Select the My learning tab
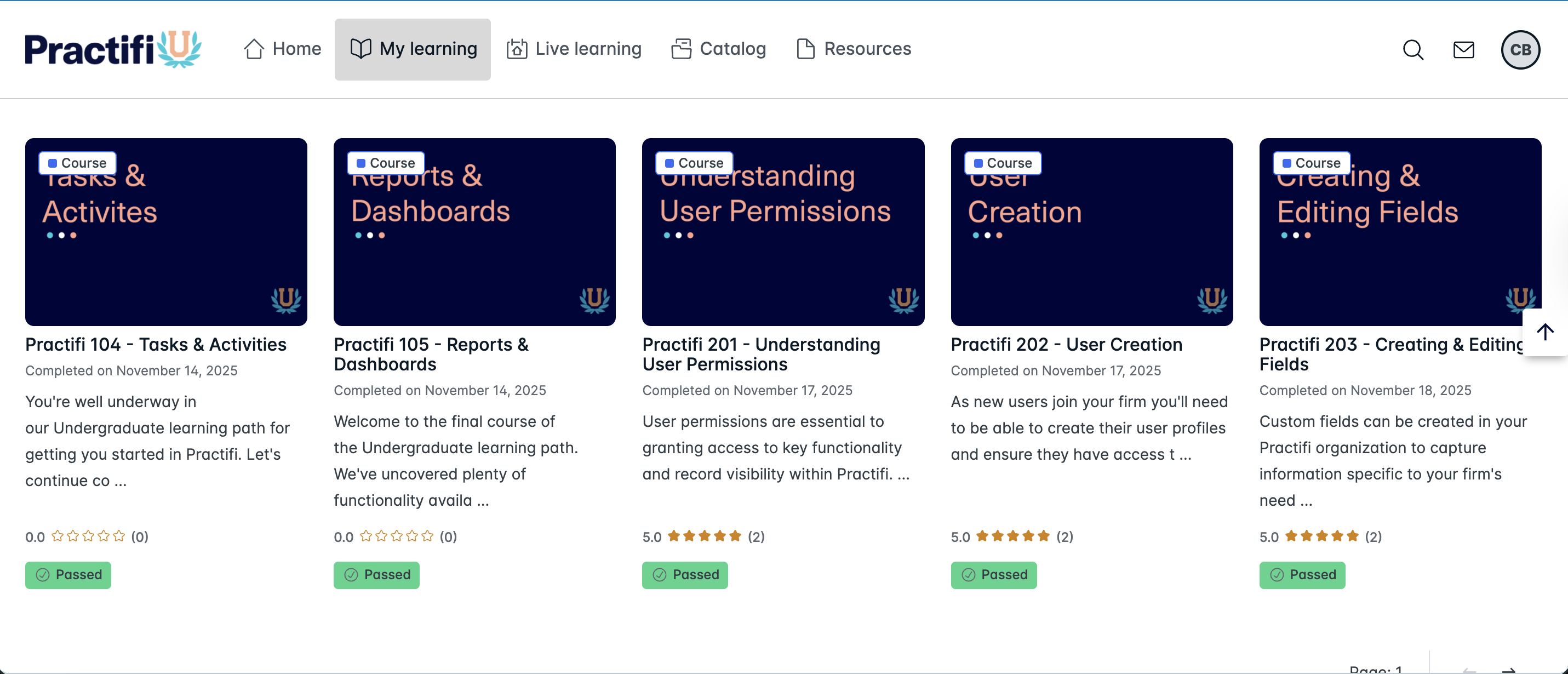The width and height of the screenshot is (1568, 674). pyautogui.click(x=413, y=49)
